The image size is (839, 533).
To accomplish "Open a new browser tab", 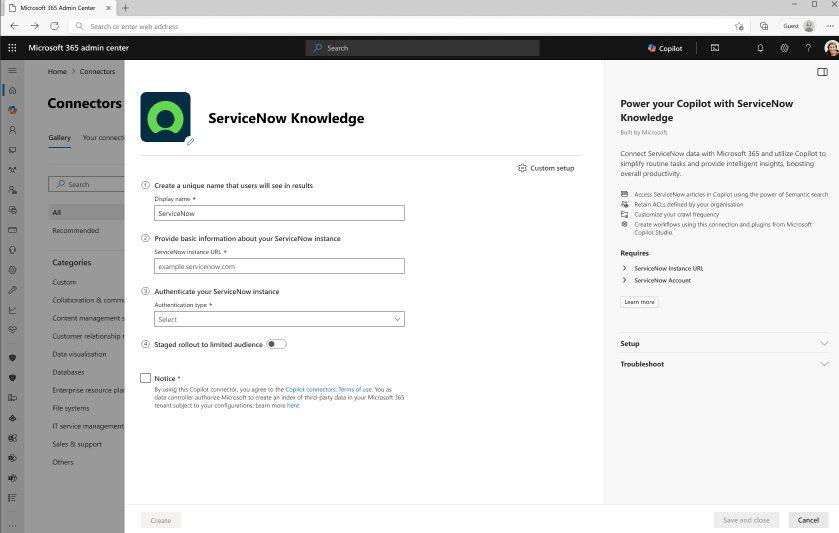I will (125, 8).
